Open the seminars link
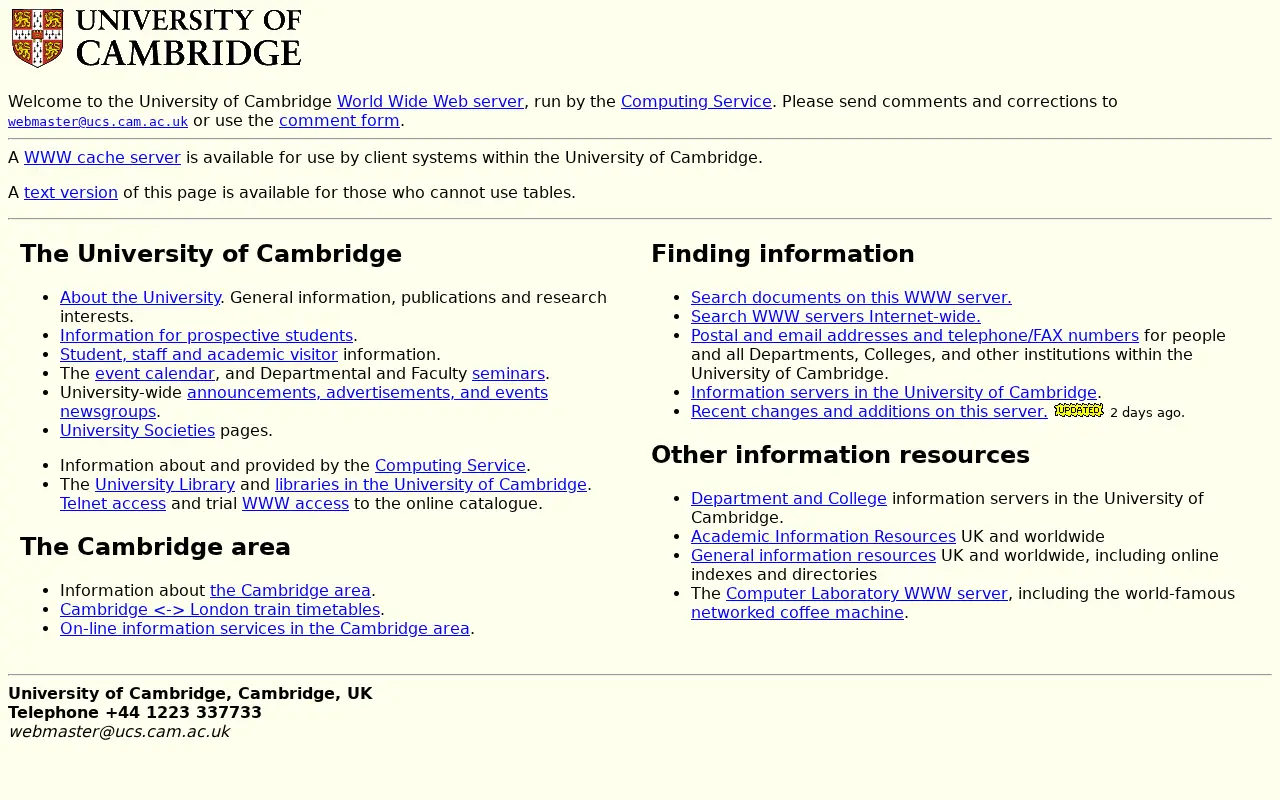Viewport: 1280px width, 800px height. point(508,374)
